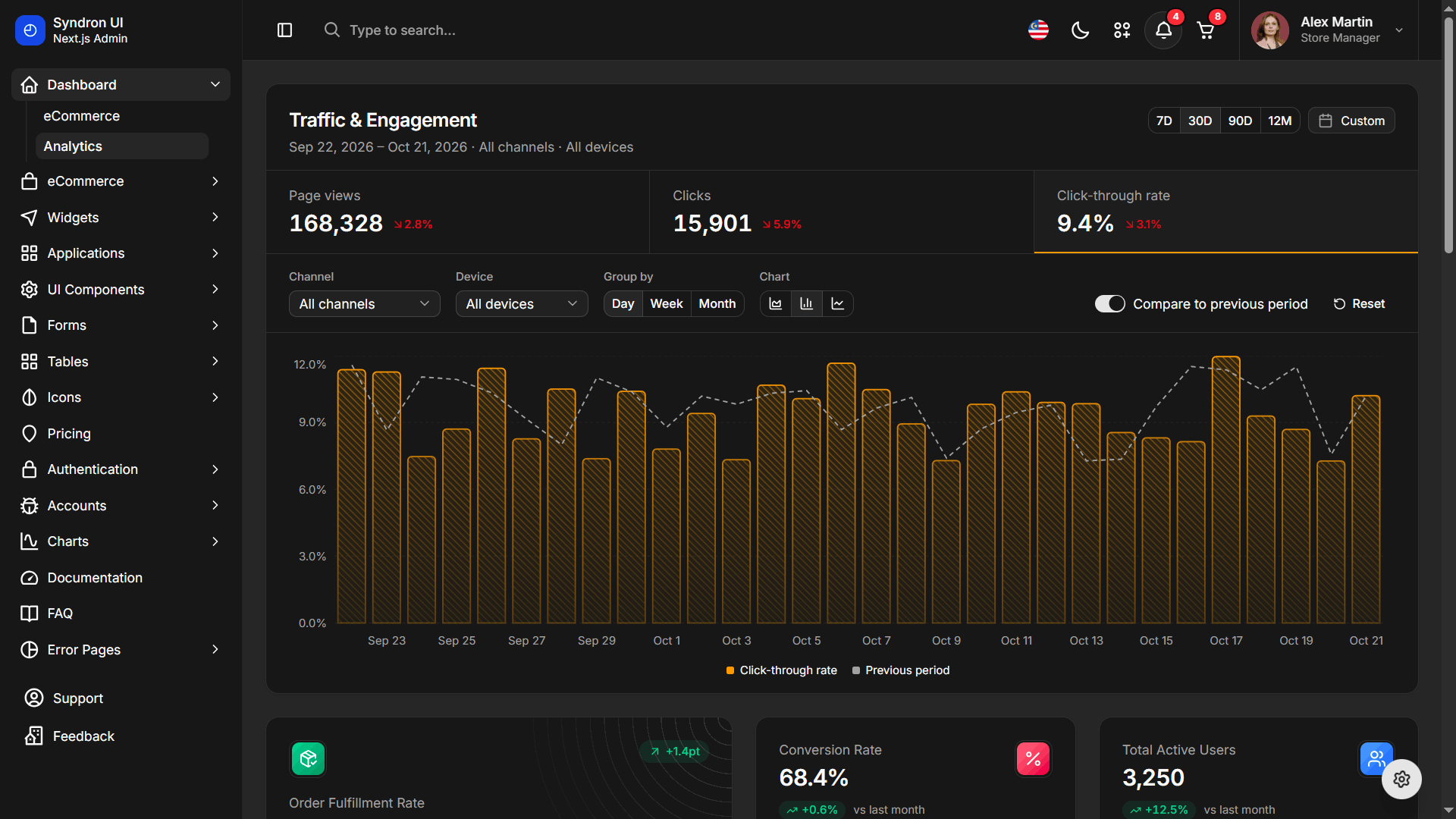Toggle the sidebar collapse icon
This screenshot has height=819, width=1456.
pyautogui.click(x=284, y=30)
